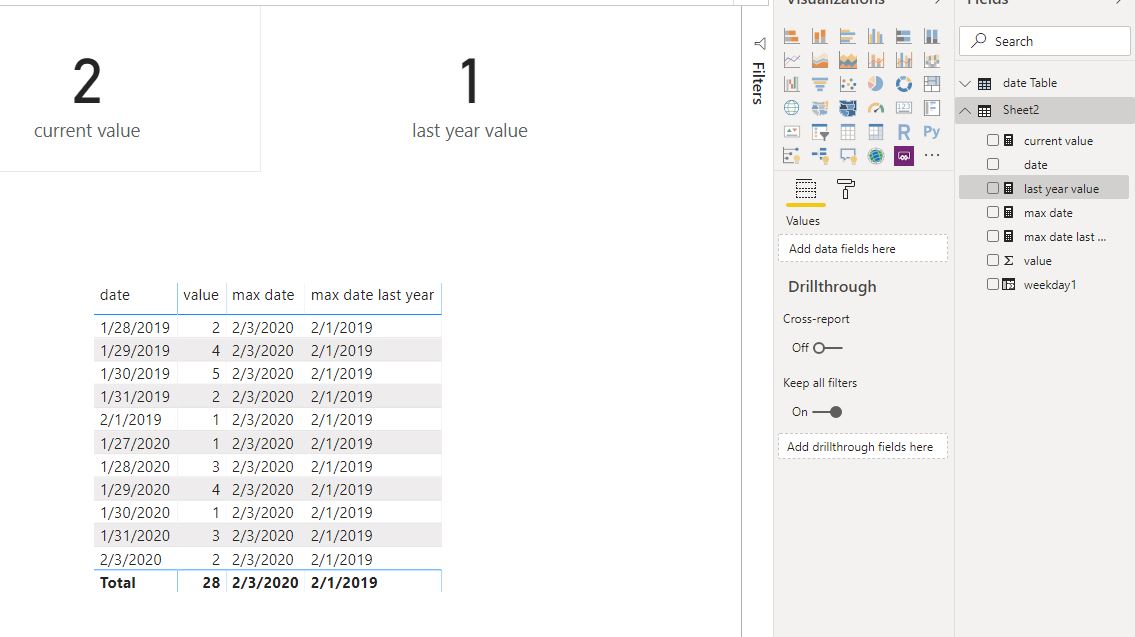Select the matrix visual icon
The image size is (1135, 637).
(876, 132)
